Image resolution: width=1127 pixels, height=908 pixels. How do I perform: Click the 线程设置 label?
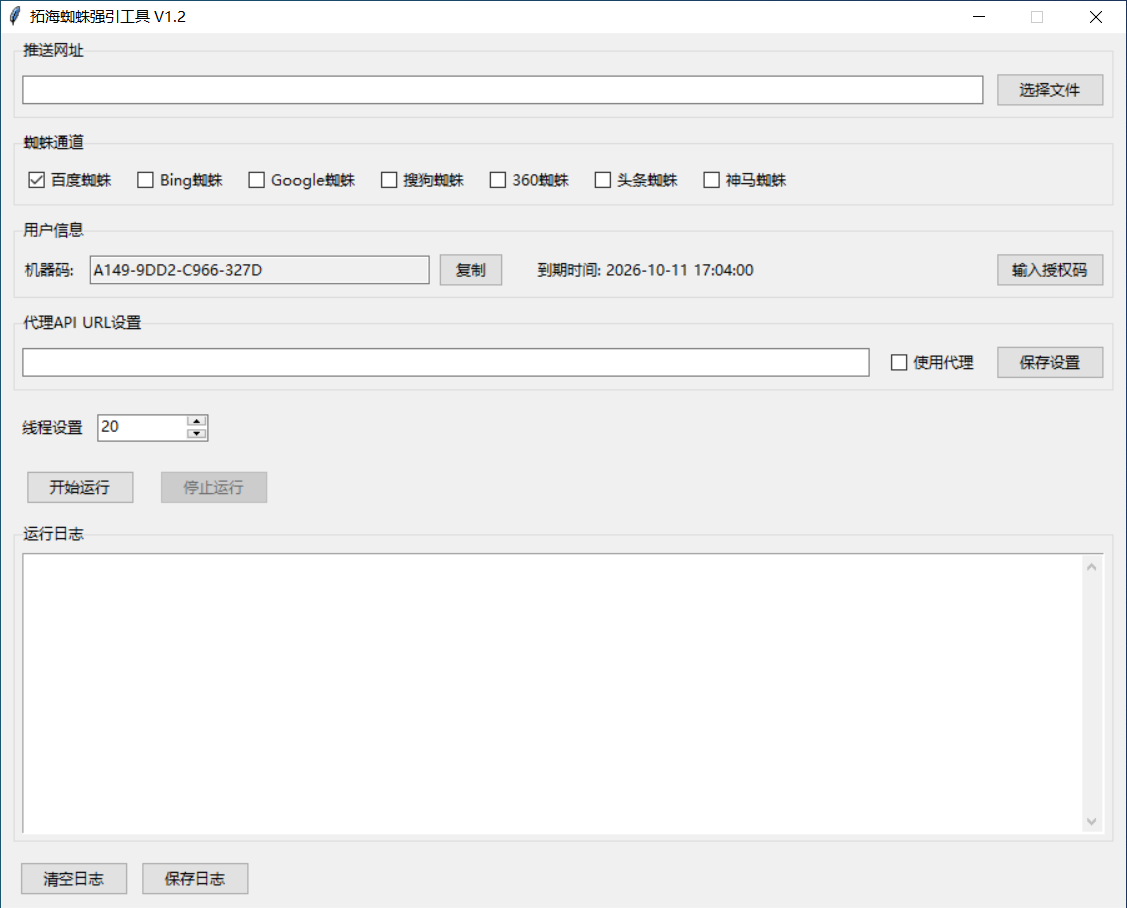click(x=52, y=428)
